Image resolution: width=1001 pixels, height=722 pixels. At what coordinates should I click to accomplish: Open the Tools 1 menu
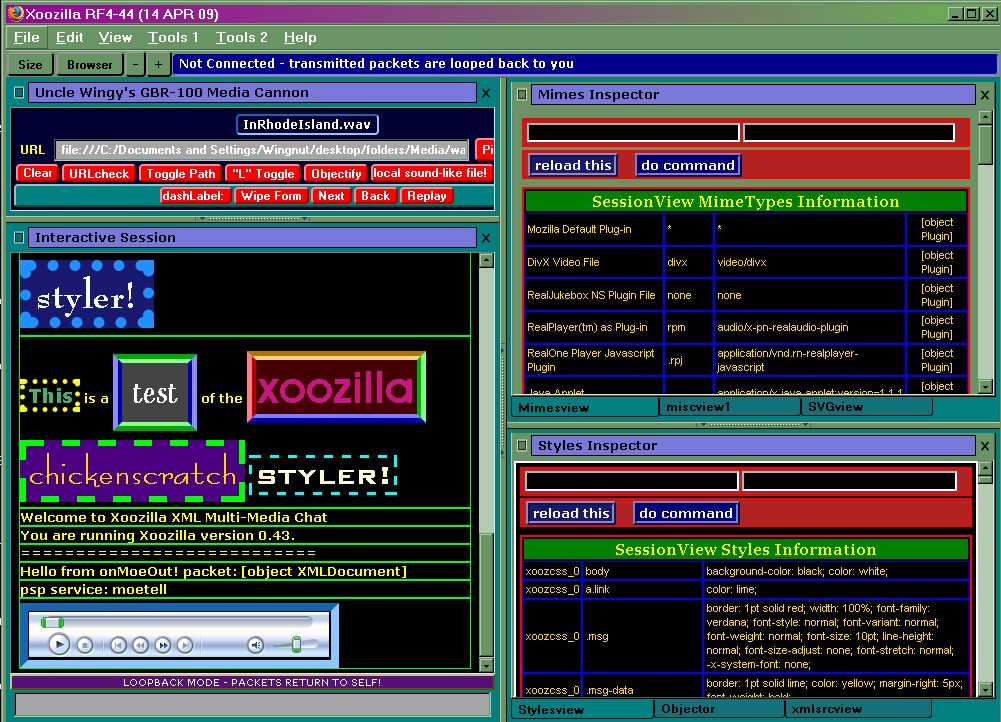(173, 38)
